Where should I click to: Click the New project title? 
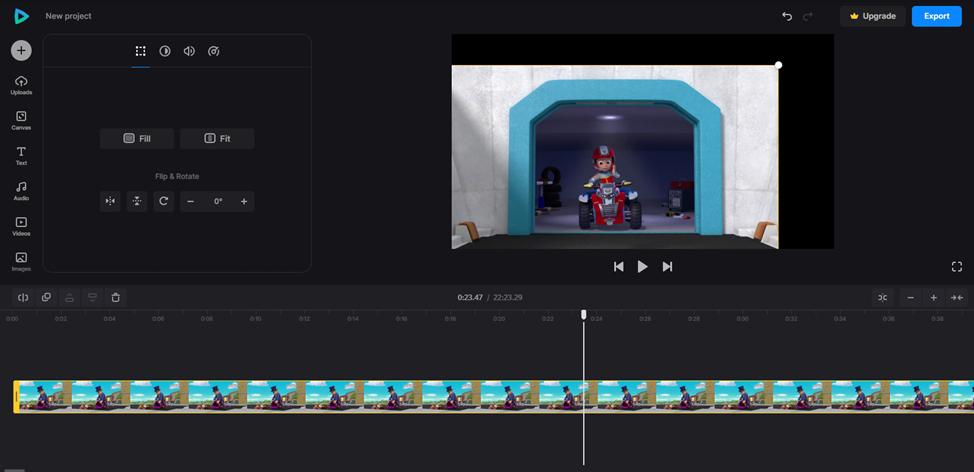coord(68,16)
